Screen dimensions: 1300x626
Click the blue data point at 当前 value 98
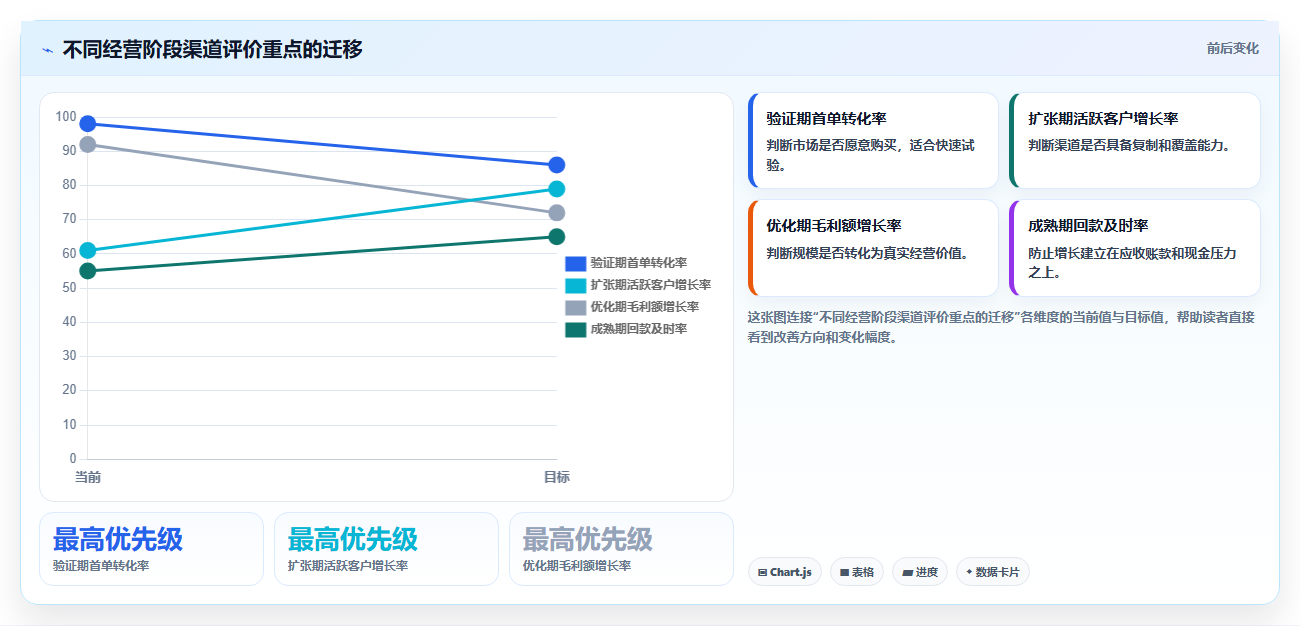click(x=88, y=124)
